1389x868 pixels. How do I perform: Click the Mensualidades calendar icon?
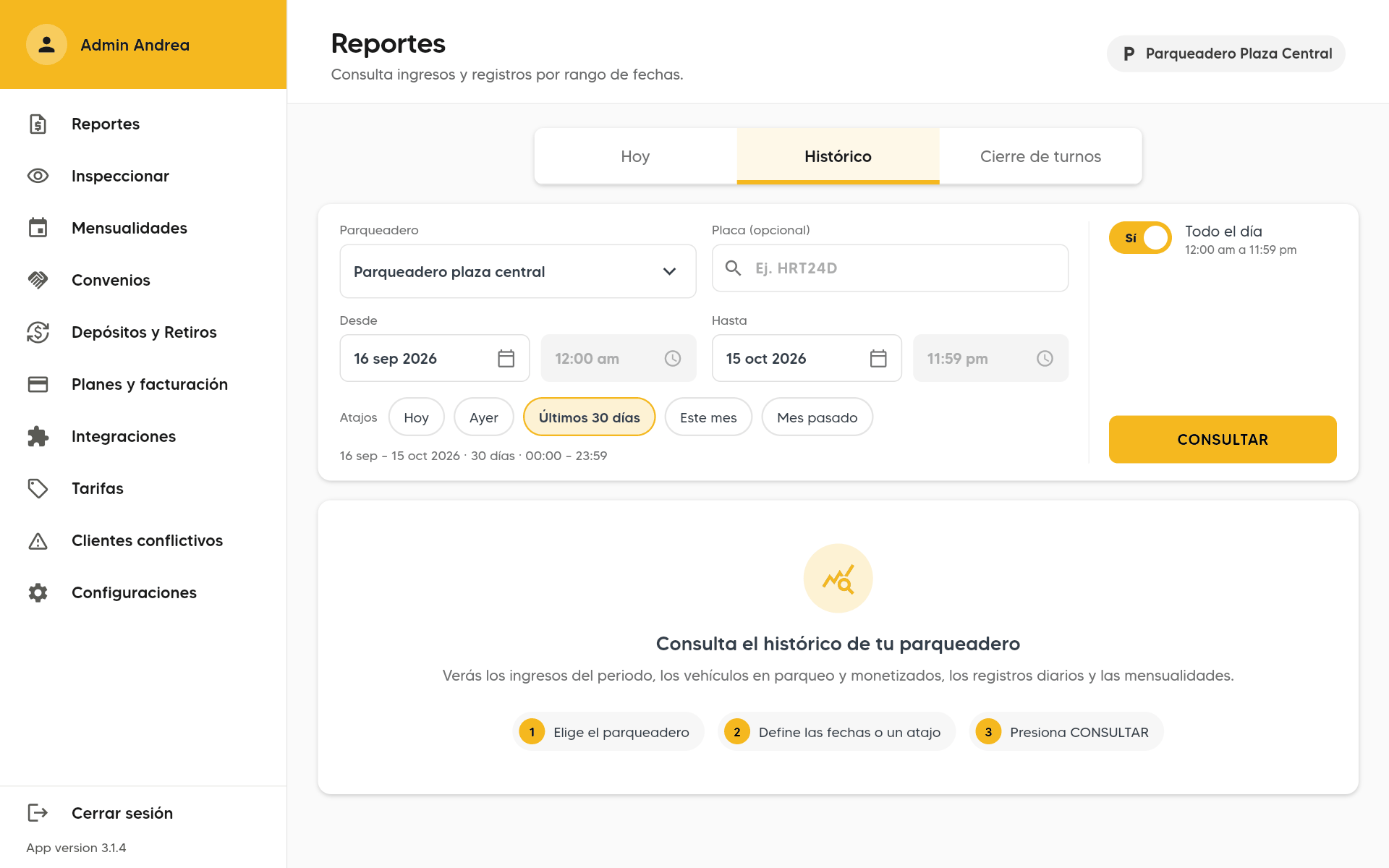point(38,228)
